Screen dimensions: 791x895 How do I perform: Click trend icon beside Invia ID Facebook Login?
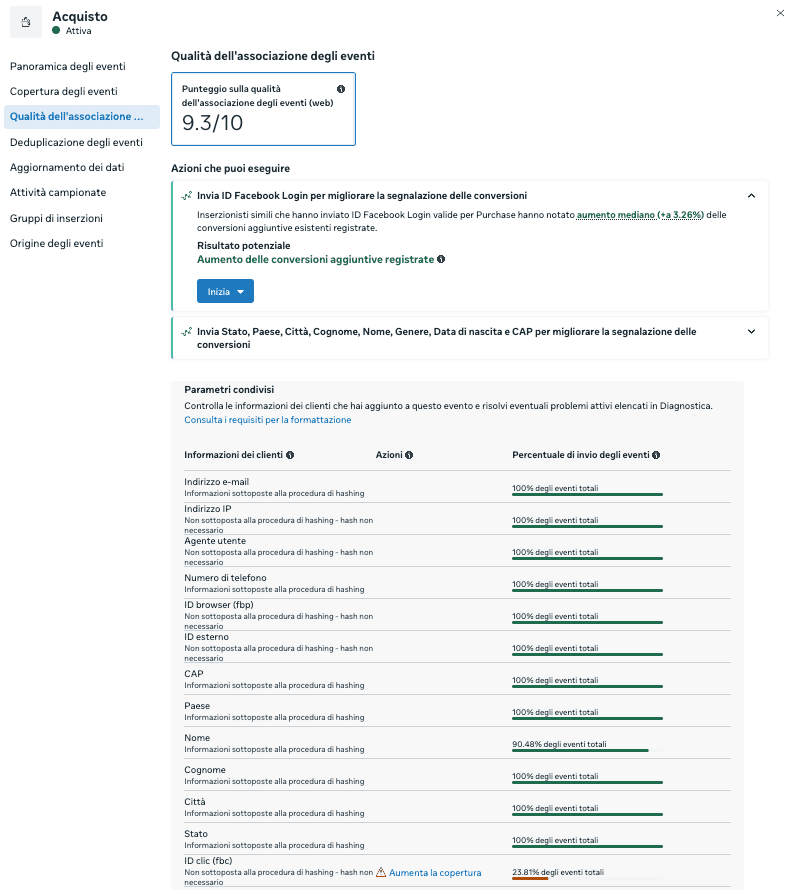187,196
